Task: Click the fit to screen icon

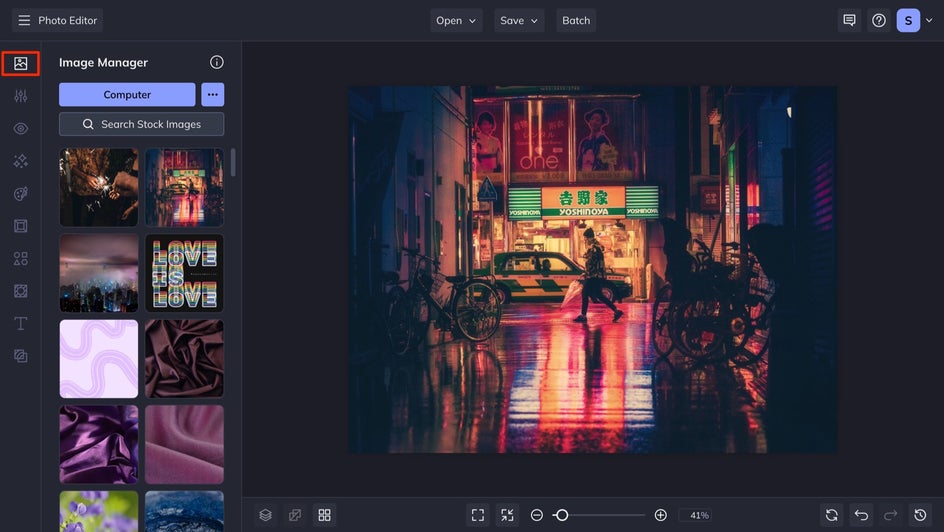Action: coord(478,515)
